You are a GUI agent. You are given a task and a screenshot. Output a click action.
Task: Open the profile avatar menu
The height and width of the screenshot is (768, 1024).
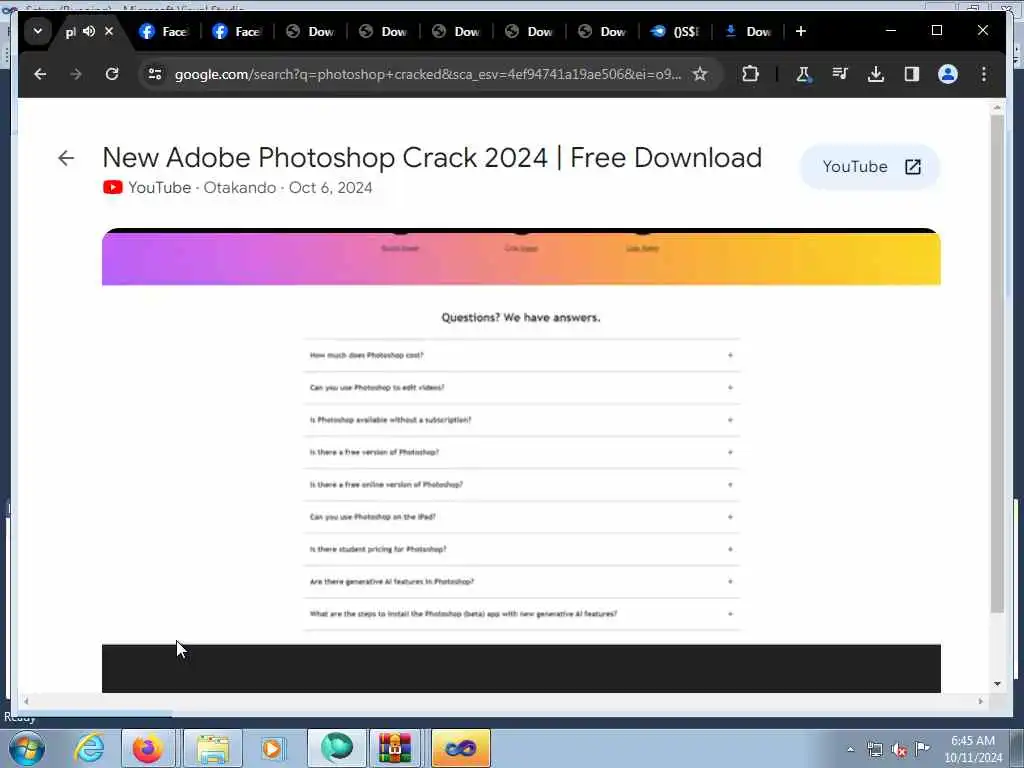click(x=948, y=74)
